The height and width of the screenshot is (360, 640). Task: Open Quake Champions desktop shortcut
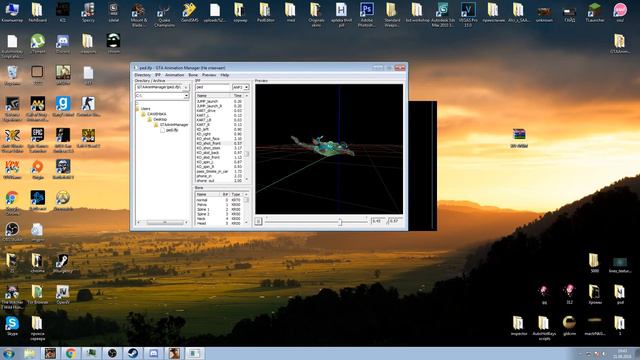[x=164, y=14]
